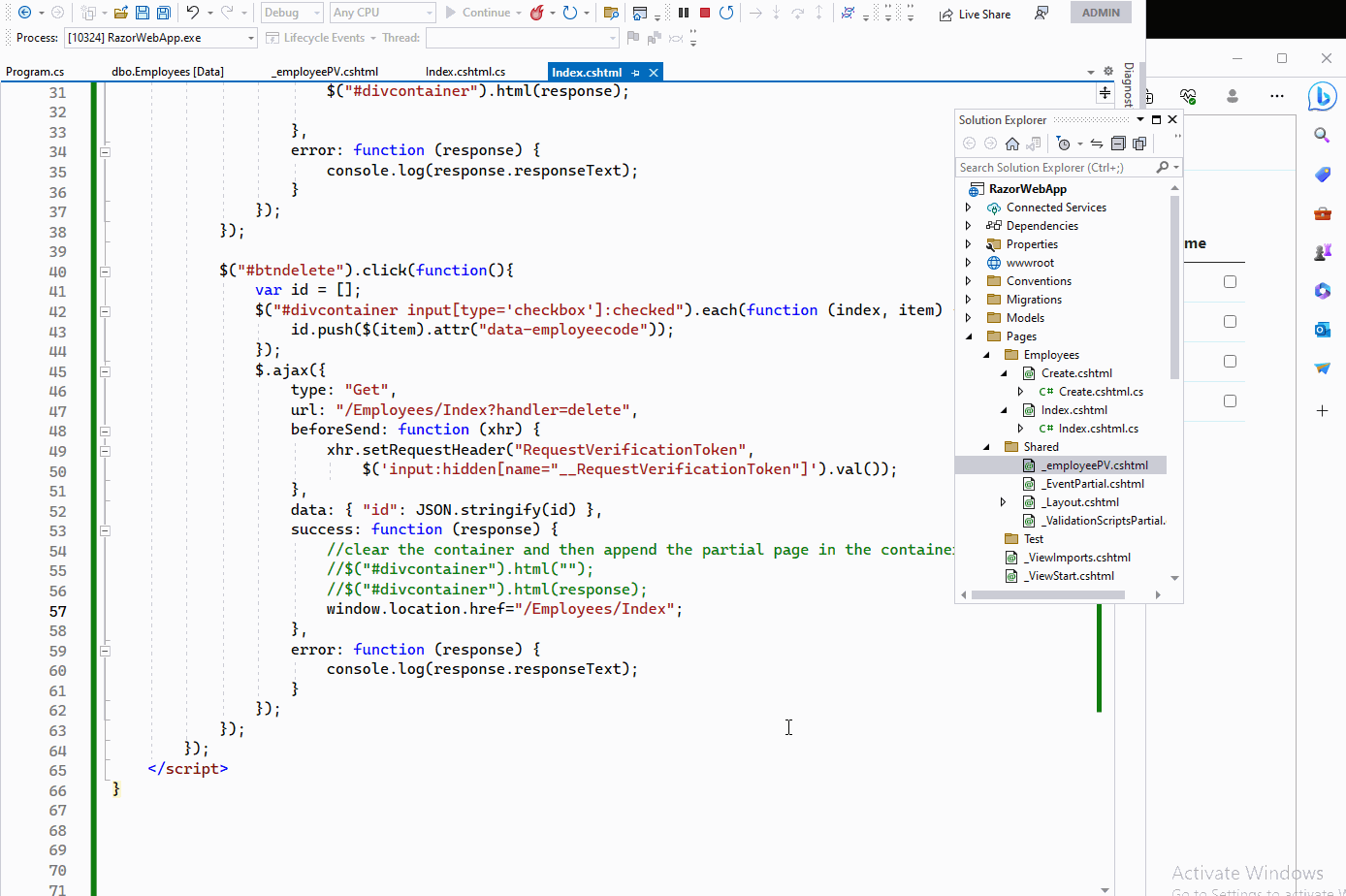
Task: Click the Live Share button
Action: [x=975, y=14]
